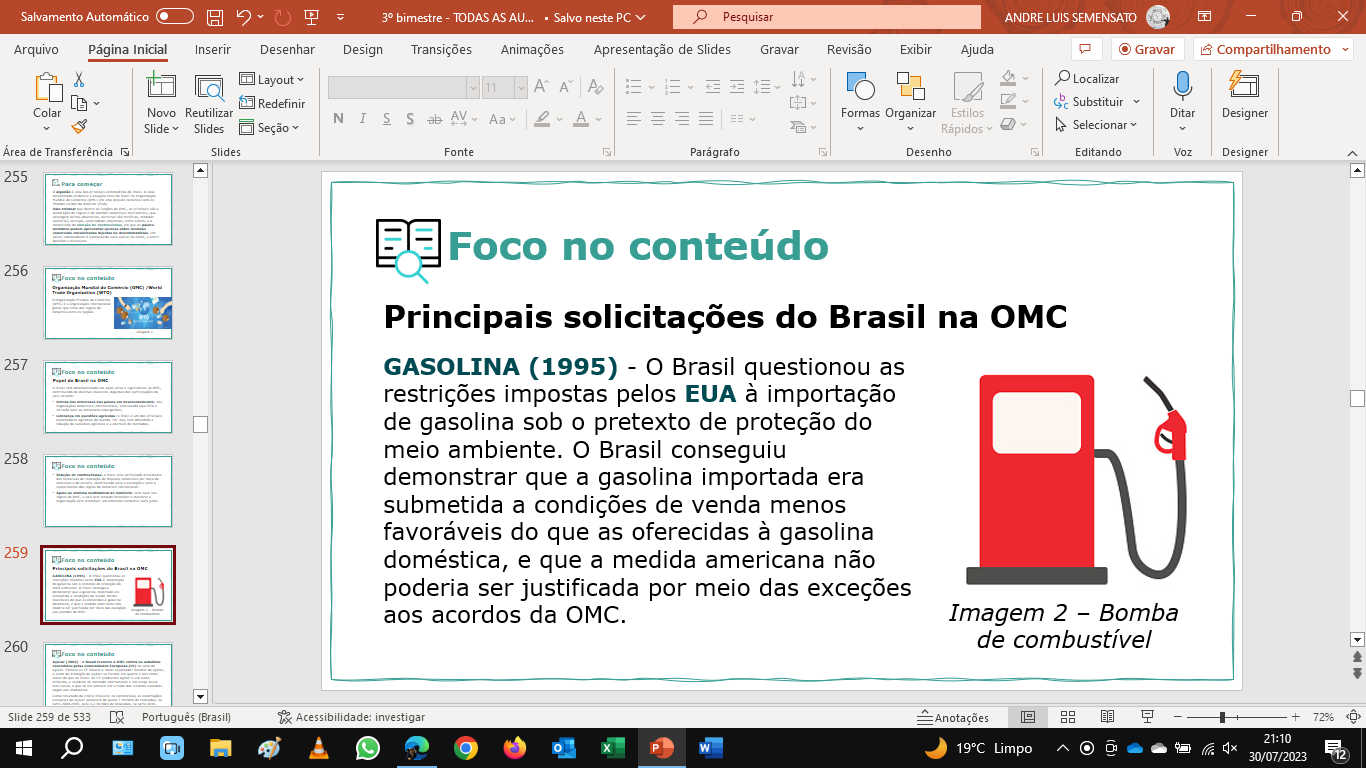Click the Gravar button at top right

click(1147, 49)
